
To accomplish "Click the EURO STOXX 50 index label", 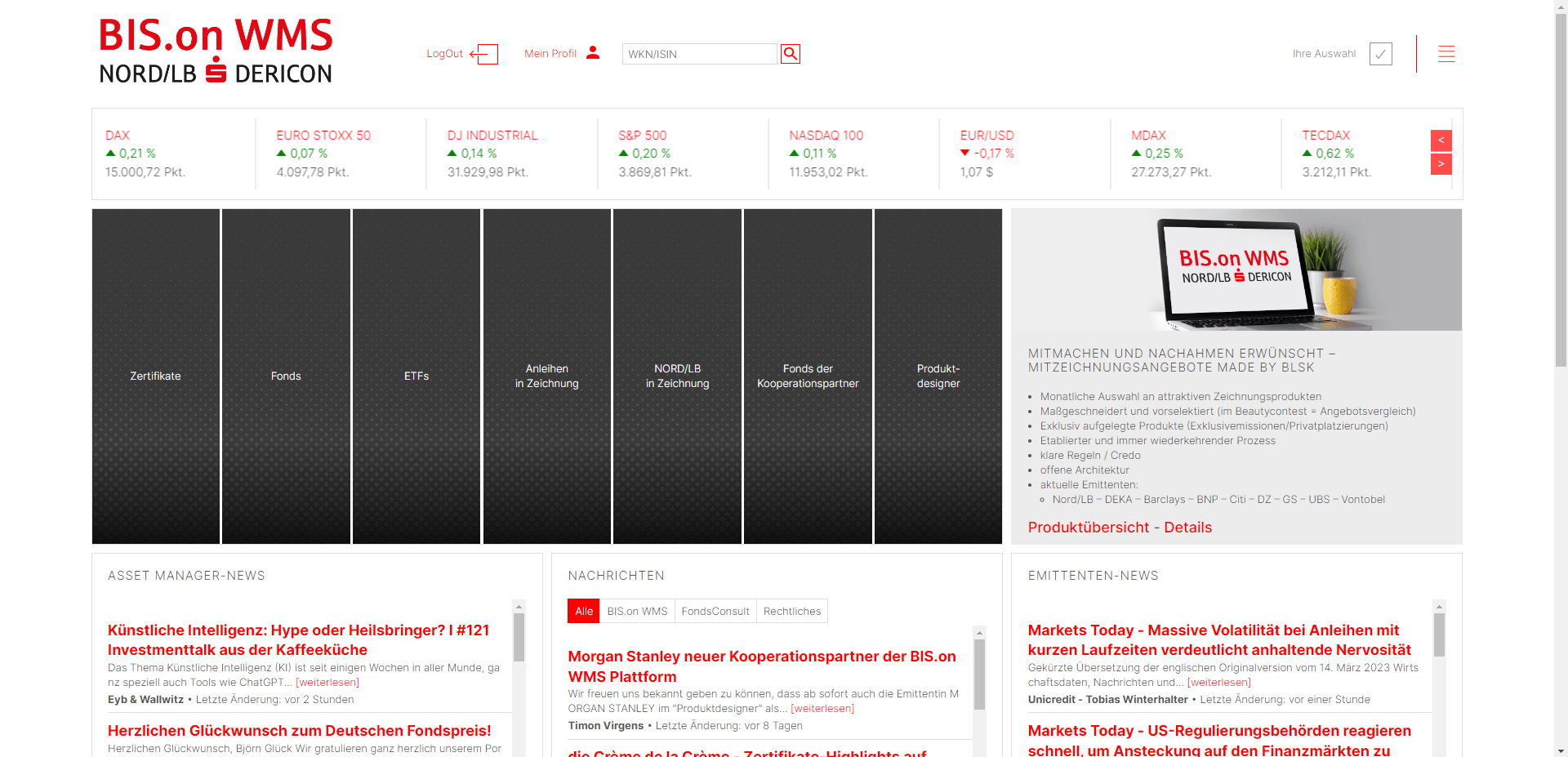I will [323, 136].
